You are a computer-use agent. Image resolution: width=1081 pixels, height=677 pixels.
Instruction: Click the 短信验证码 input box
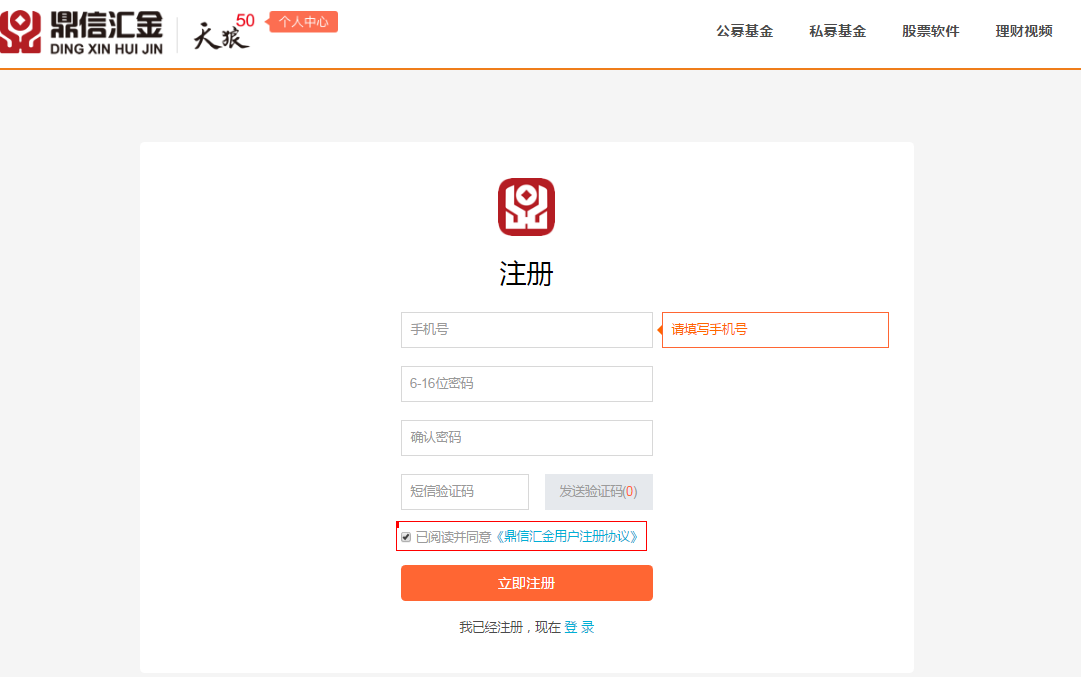[465, 492]
